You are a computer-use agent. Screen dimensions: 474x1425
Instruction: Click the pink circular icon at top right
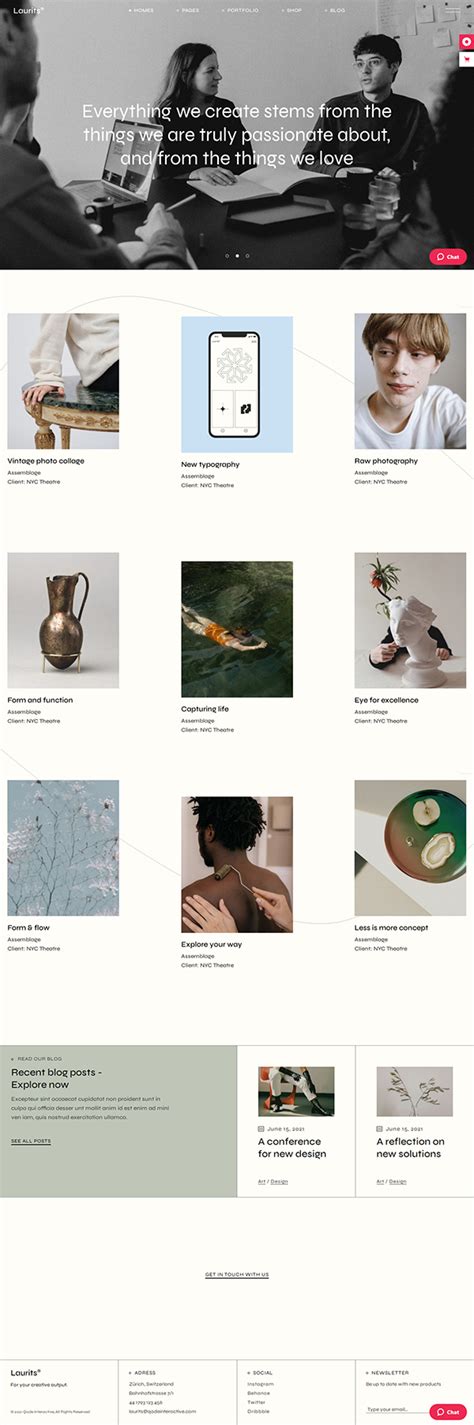coord(466,42)
